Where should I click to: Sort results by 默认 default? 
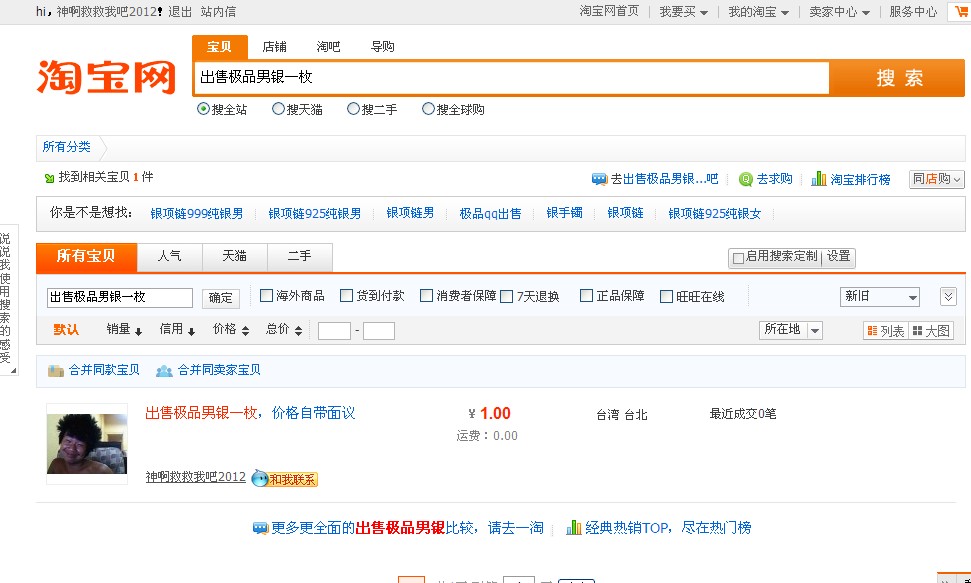point(66,330)
